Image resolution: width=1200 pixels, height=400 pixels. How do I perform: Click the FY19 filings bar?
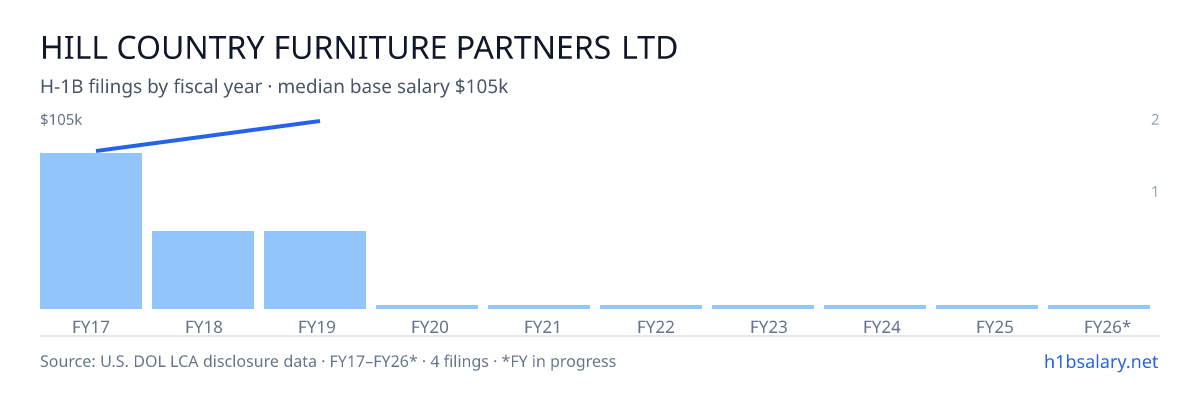point(315,270)
